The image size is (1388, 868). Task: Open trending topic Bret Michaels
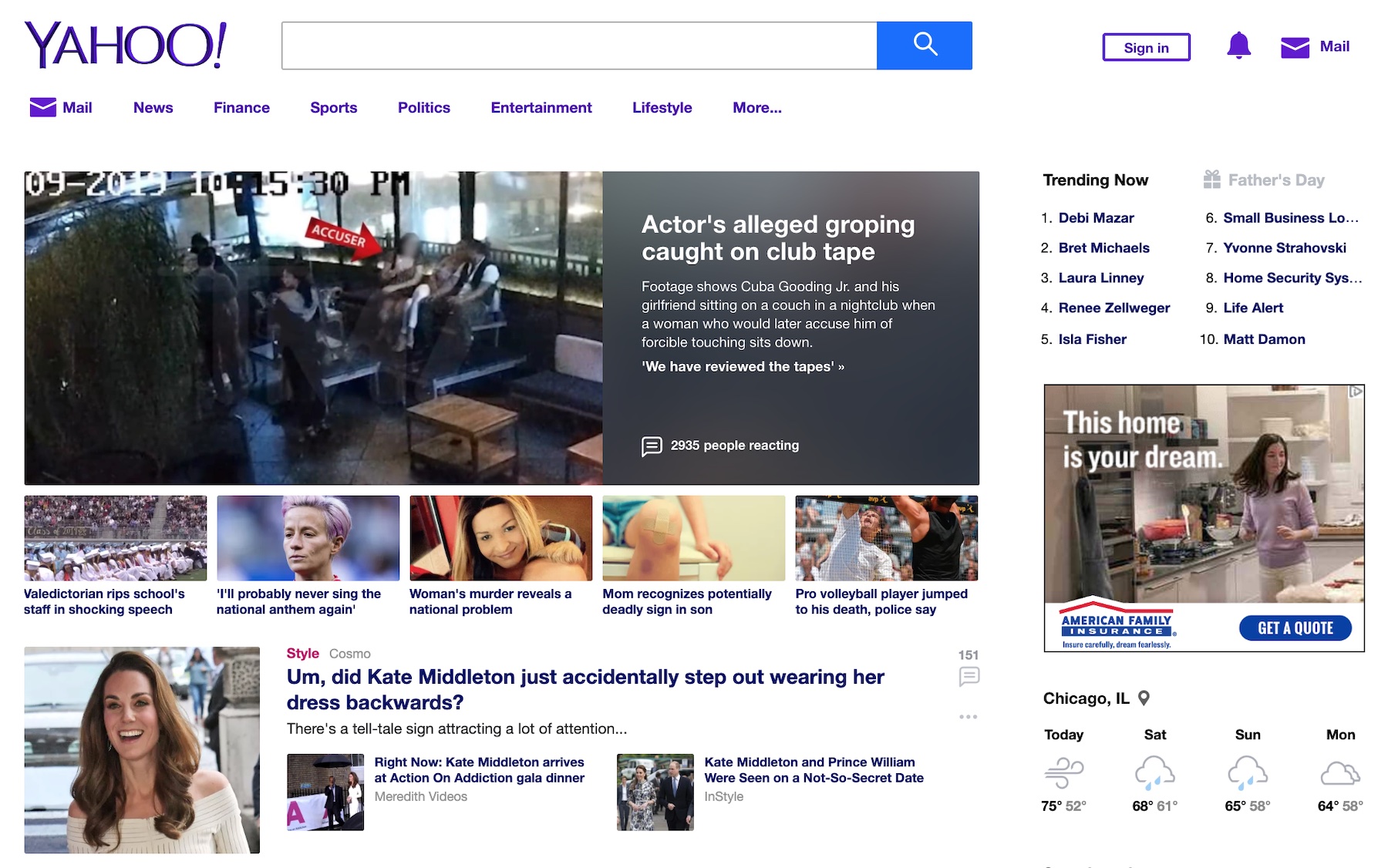tap(1104, 248)
